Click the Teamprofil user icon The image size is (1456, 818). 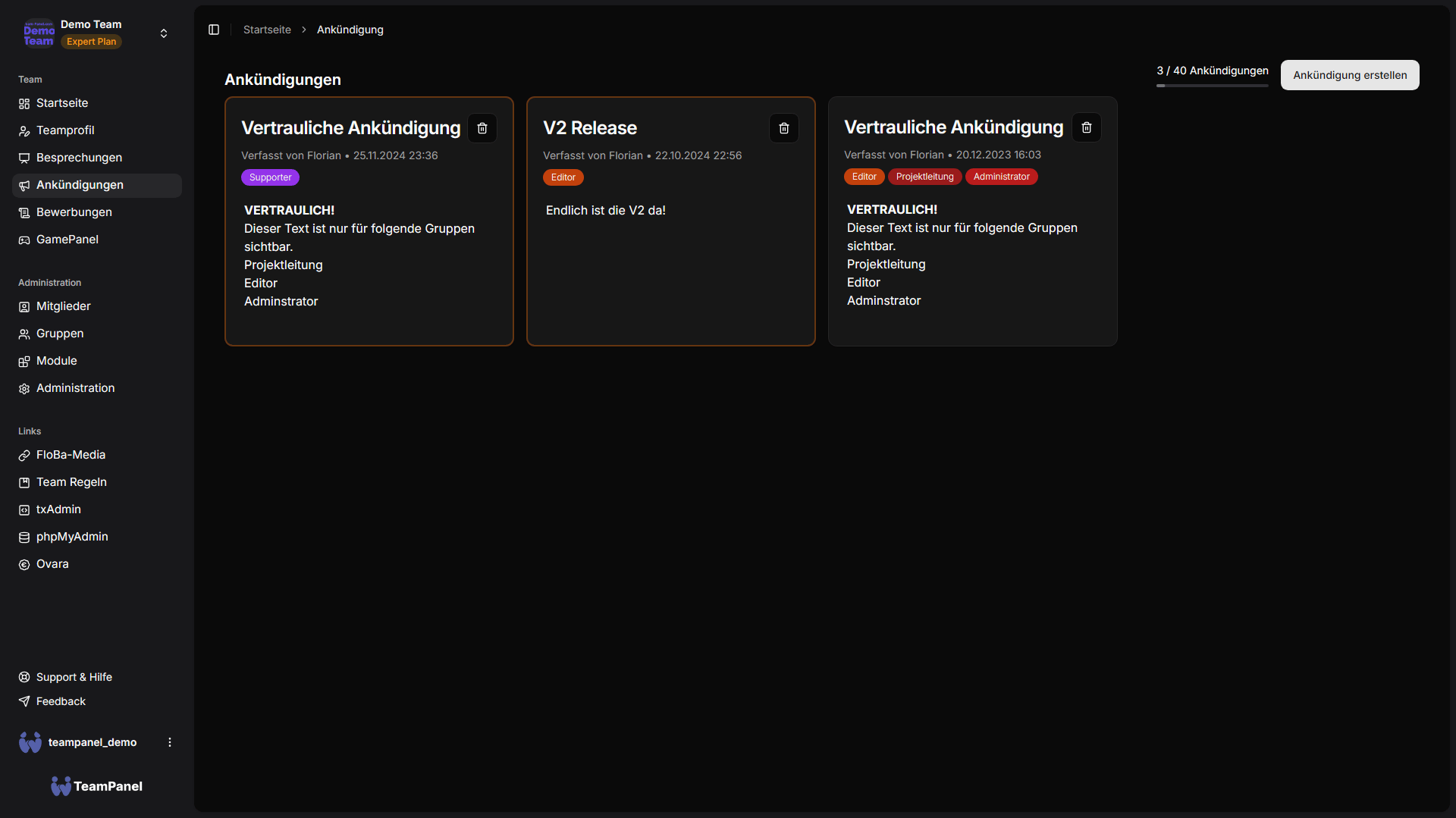24,131
